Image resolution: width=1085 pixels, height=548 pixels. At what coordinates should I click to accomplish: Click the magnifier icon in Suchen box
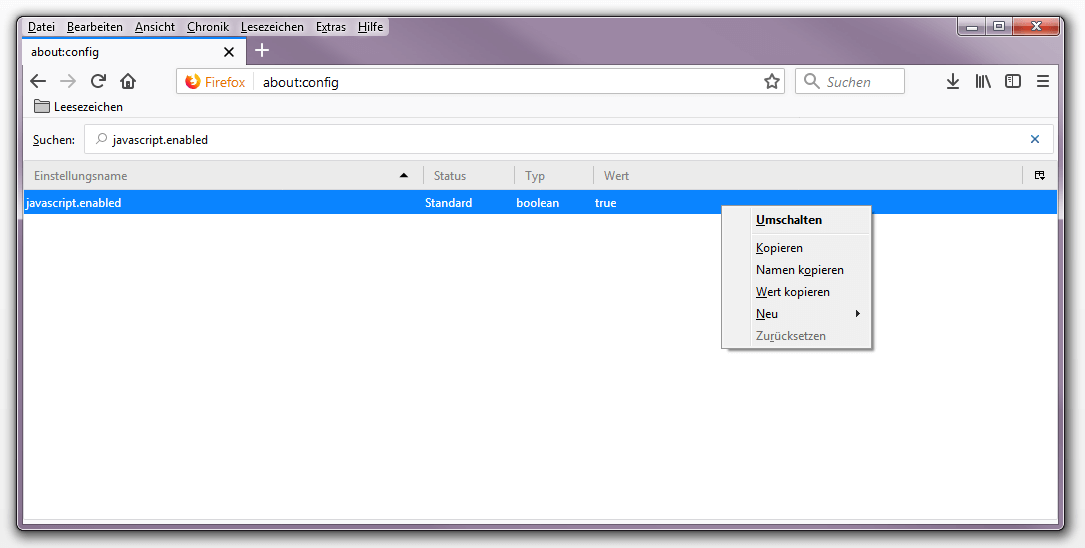click(x=812, y=82)
